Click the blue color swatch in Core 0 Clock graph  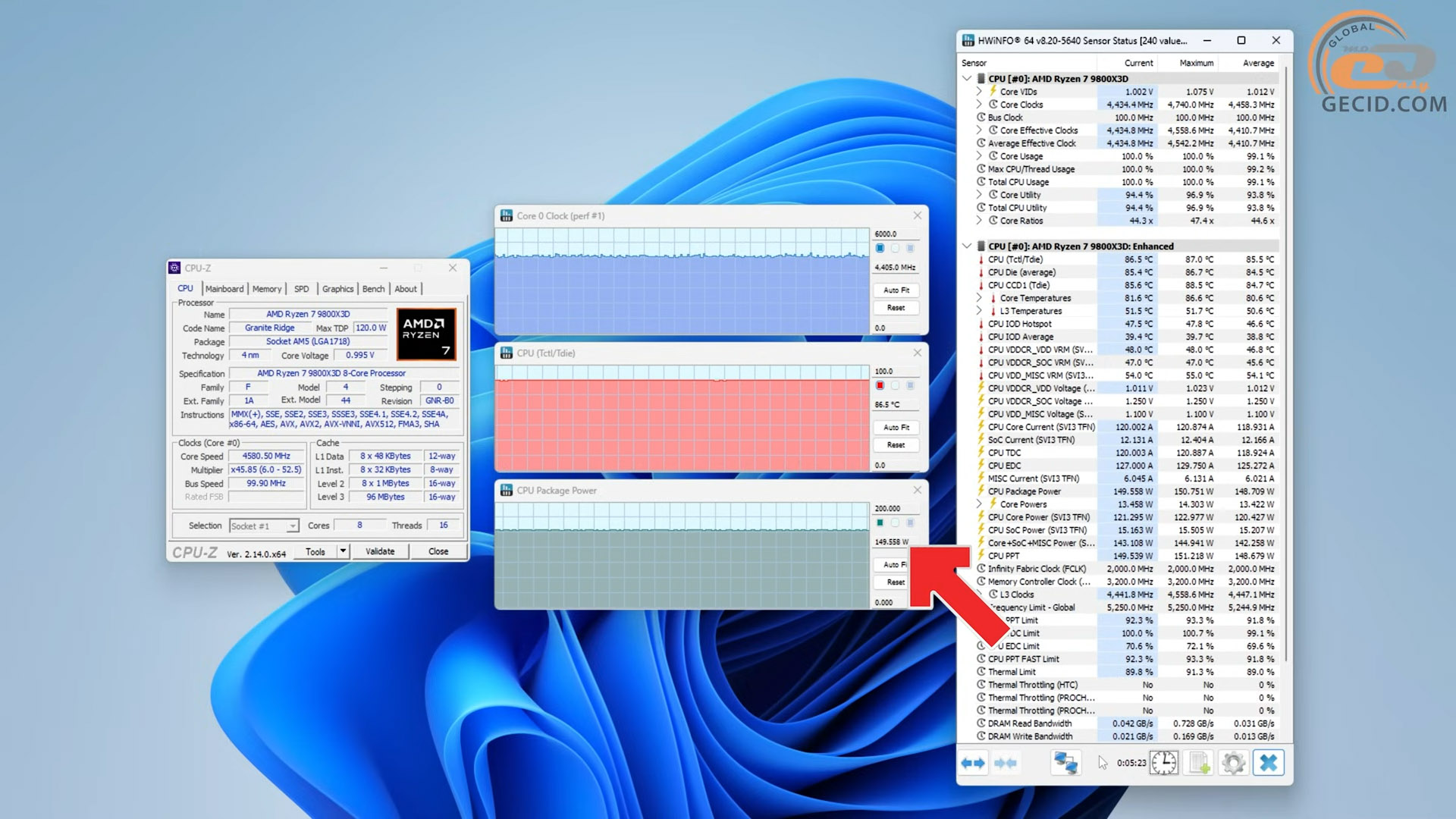(880, 248)
